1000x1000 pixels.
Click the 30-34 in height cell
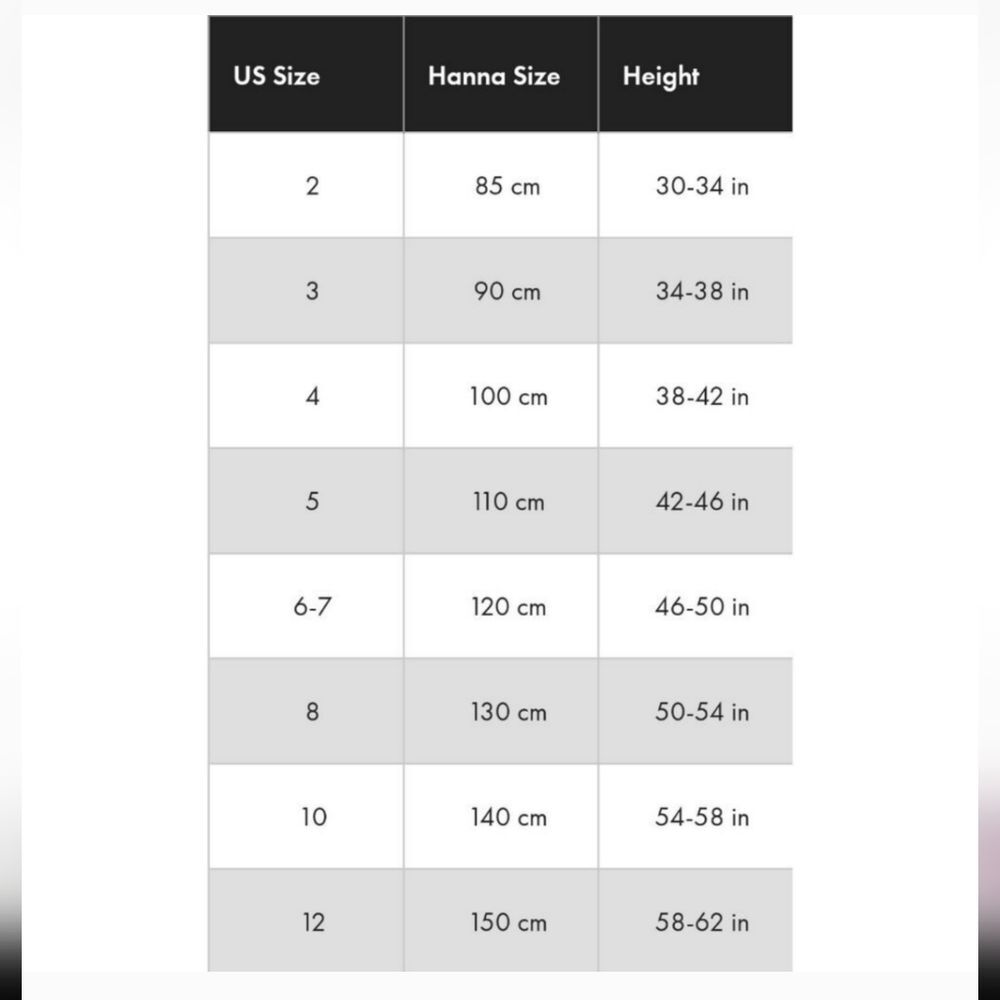pos(696,185)
